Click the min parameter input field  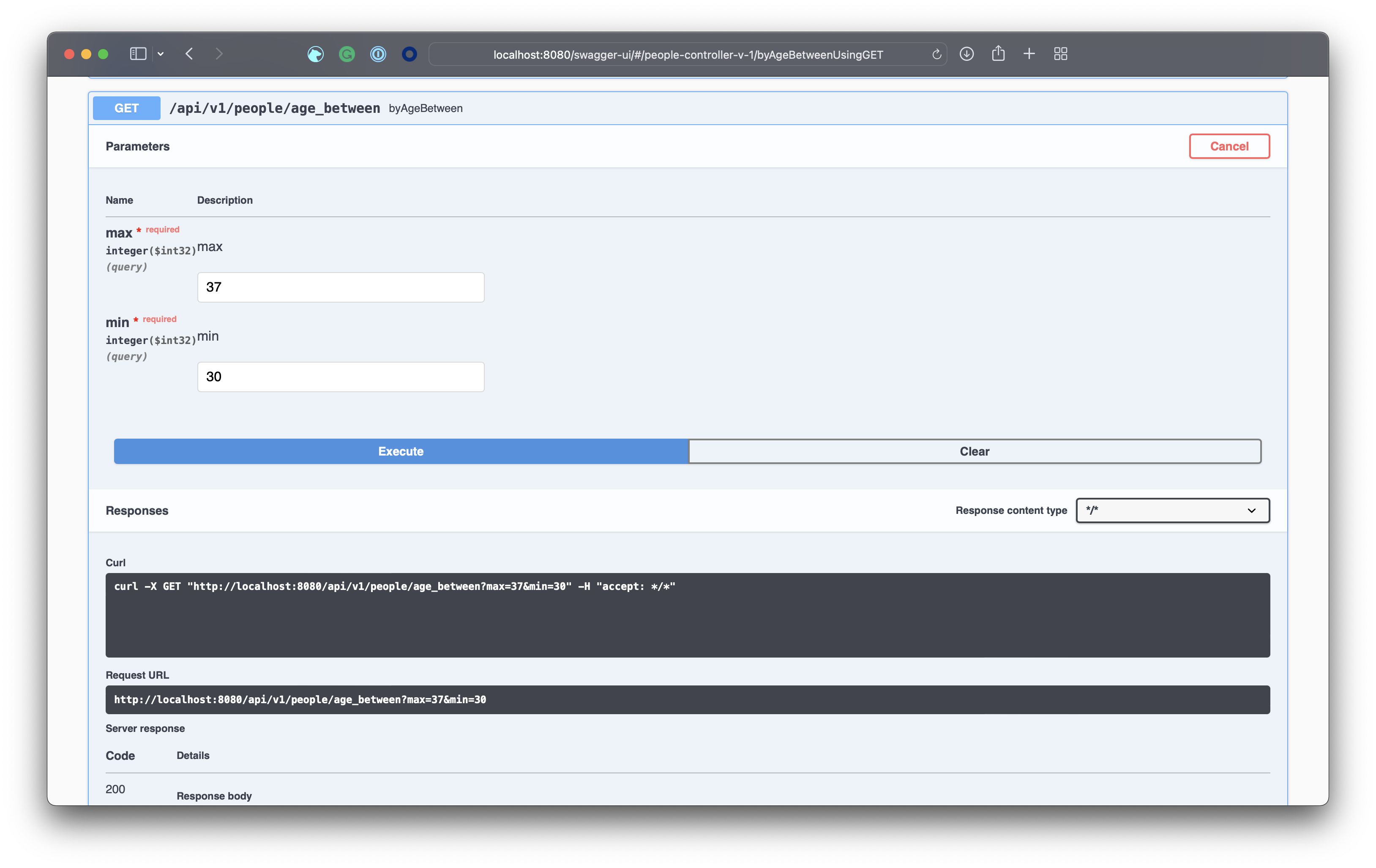coord(341,377)
